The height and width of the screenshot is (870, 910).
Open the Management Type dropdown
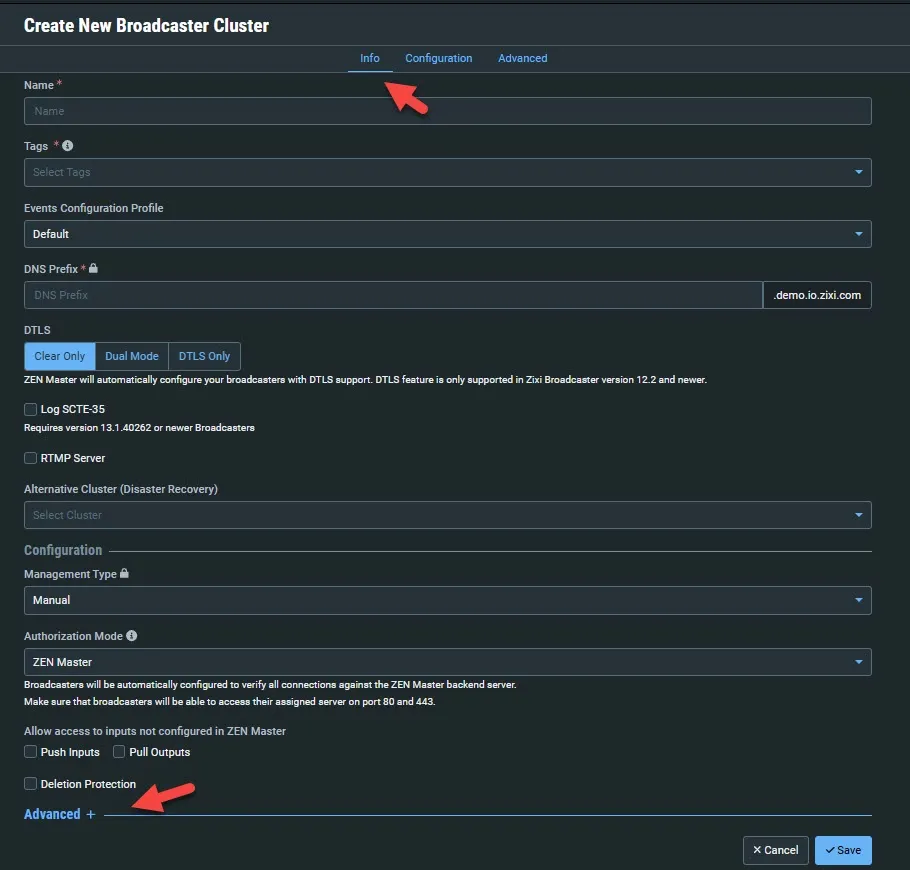(447, 600)
